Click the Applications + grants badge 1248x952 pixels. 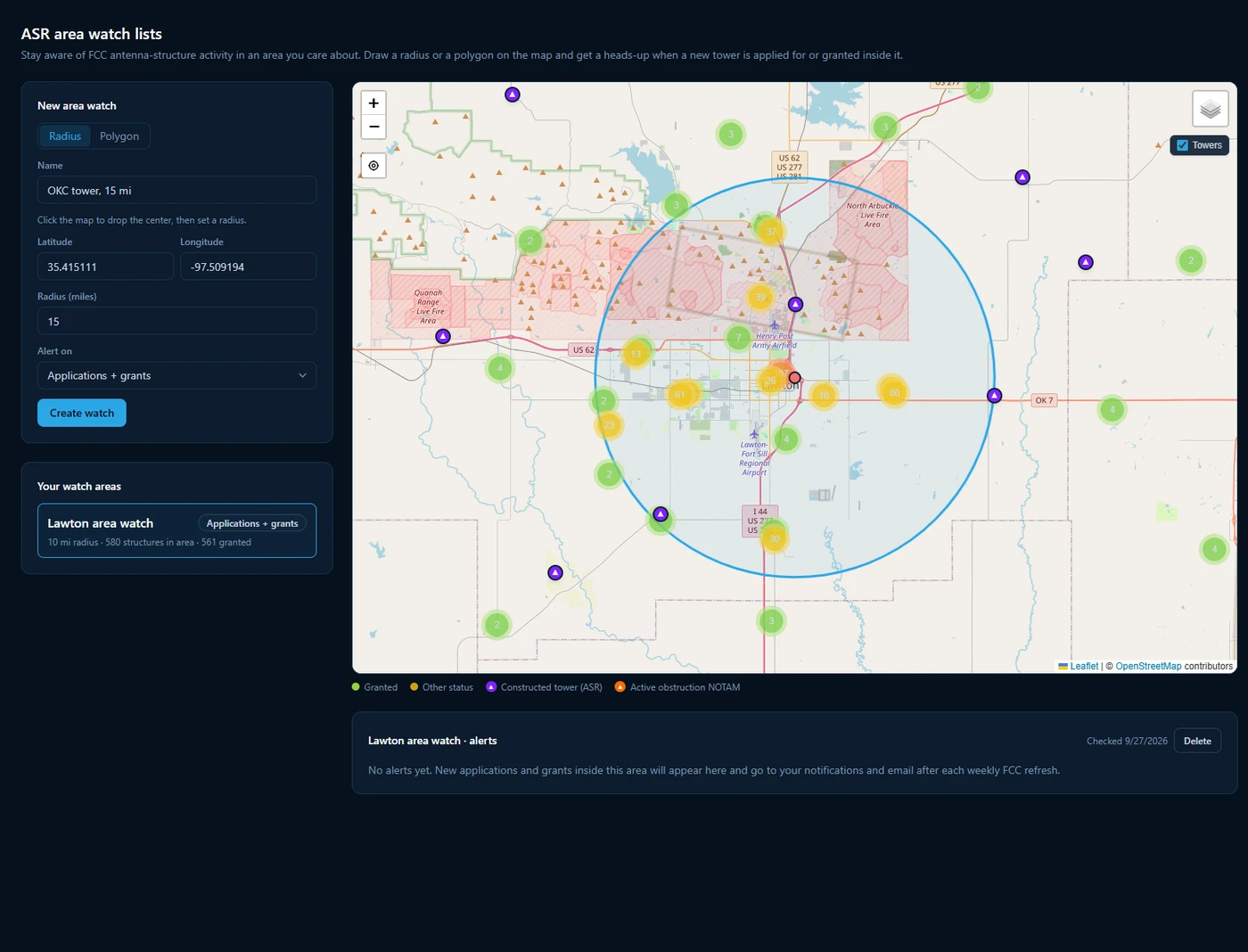(252, 523)
